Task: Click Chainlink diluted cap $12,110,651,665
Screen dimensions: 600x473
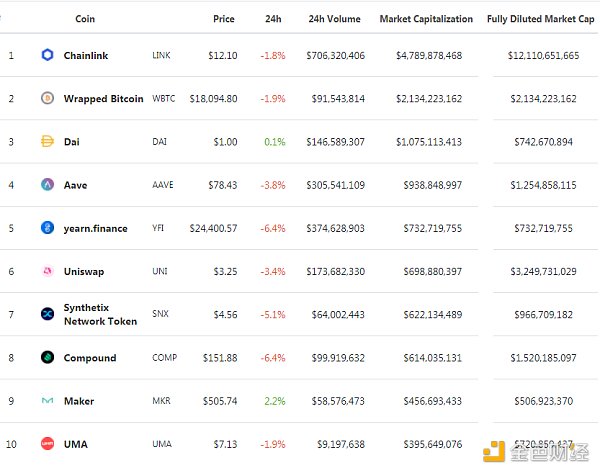Action: click(x=543, y=55)
